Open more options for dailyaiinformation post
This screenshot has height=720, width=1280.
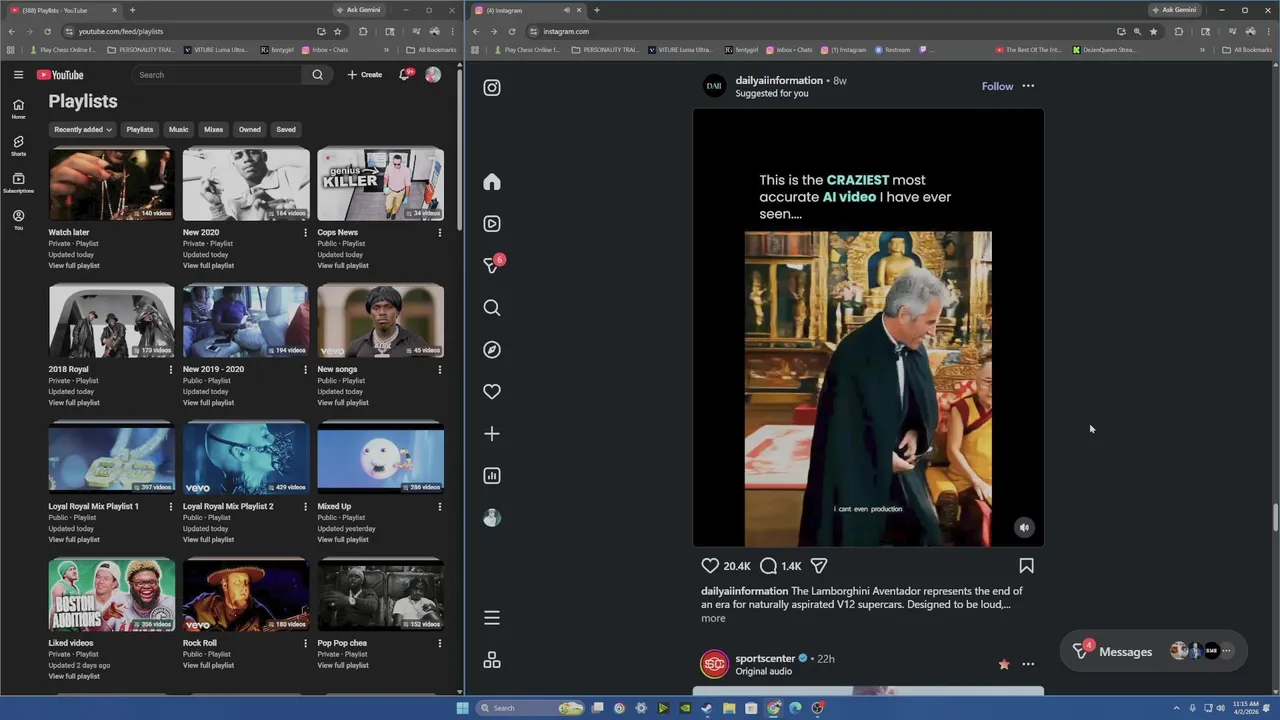pyautogui.click(x=1028, y=86)
